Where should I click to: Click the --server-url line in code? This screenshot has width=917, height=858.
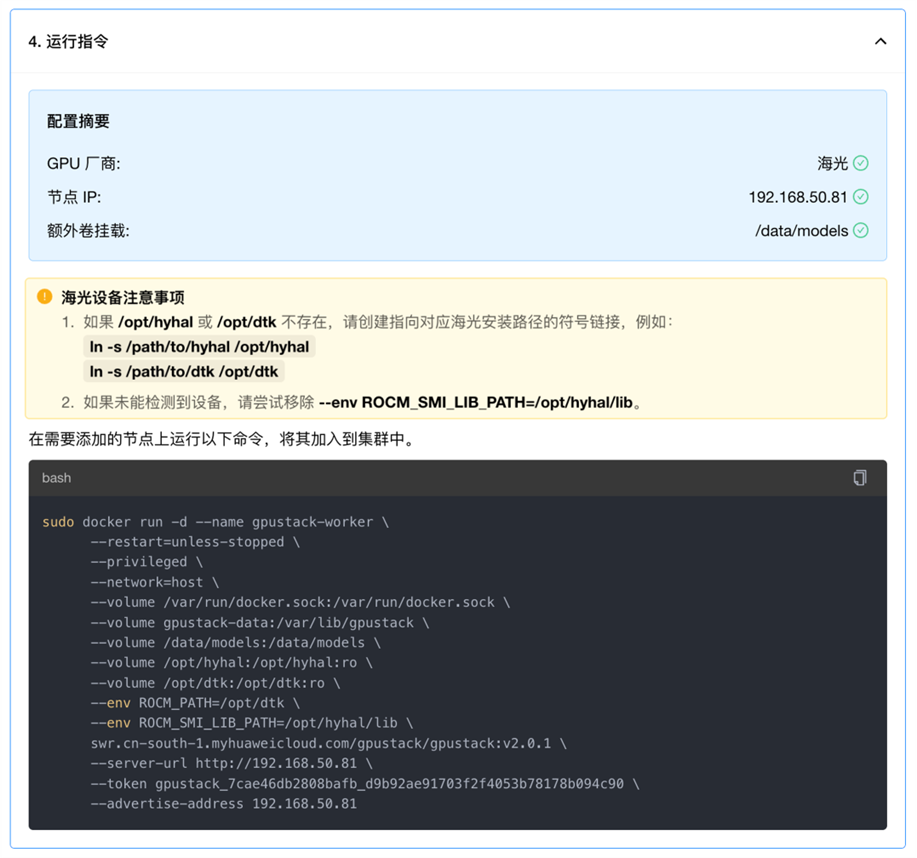tap(232, 763)
